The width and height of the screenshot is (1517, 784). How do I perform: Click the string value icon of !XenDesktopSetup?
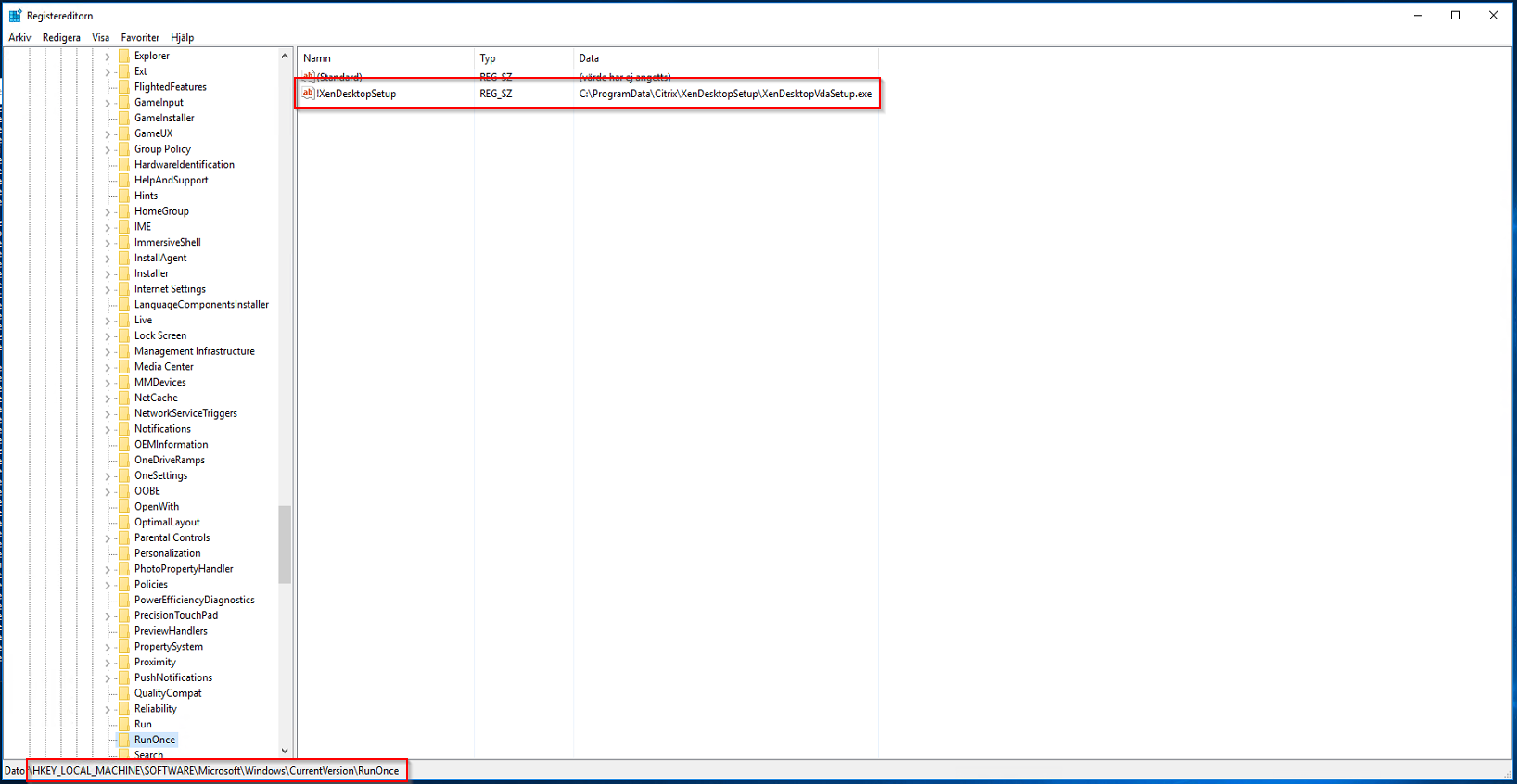point(309,94)
